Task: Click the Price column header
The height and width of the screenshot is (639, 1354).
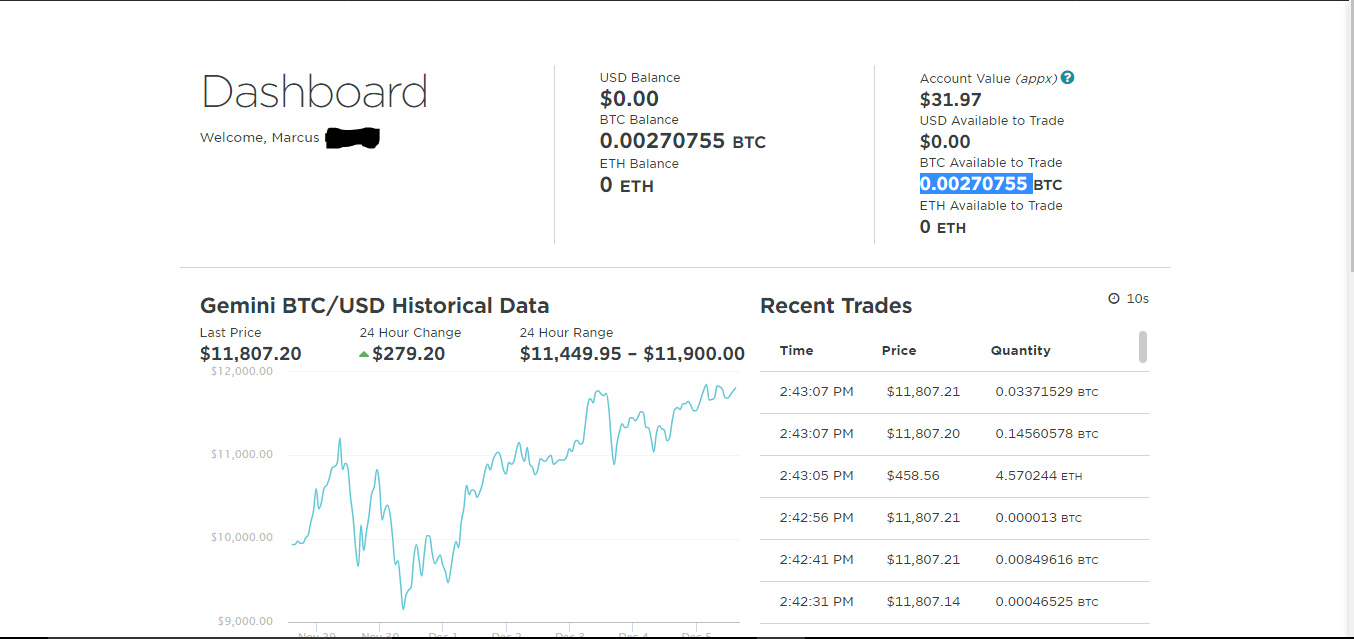Action: point(899,351)
